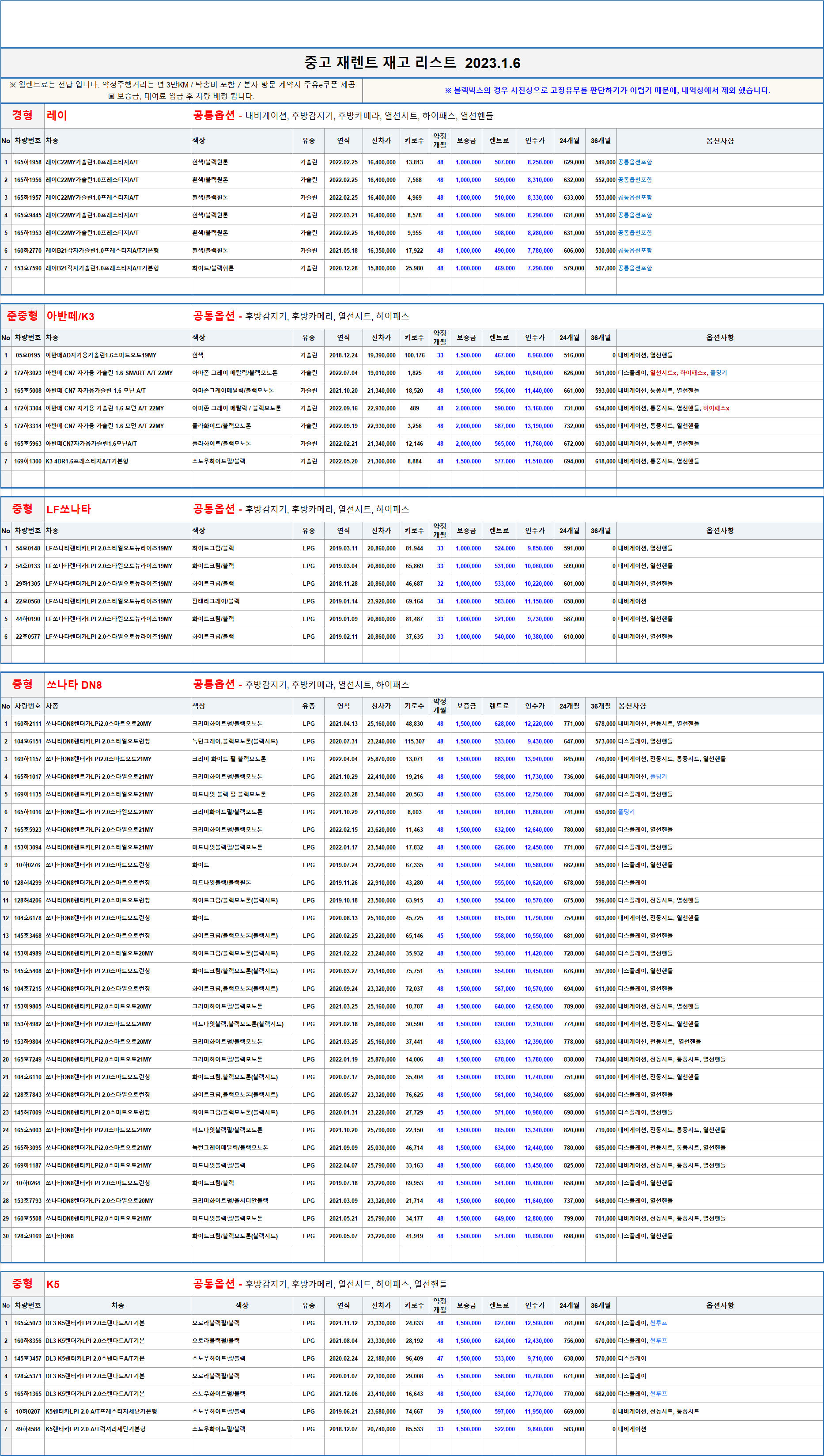Select plate number 165호5073

28,1323
